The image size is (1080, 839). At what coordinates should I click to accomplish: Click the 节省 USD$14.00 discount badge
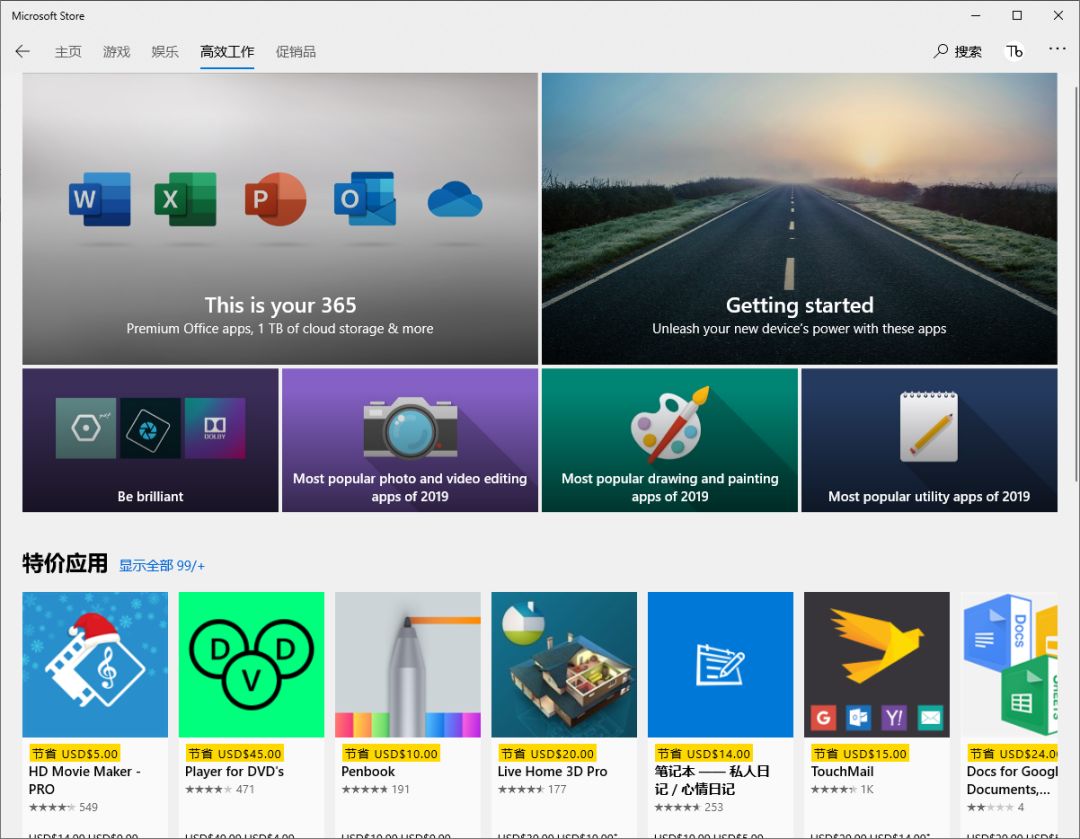(x=703, y=754)
